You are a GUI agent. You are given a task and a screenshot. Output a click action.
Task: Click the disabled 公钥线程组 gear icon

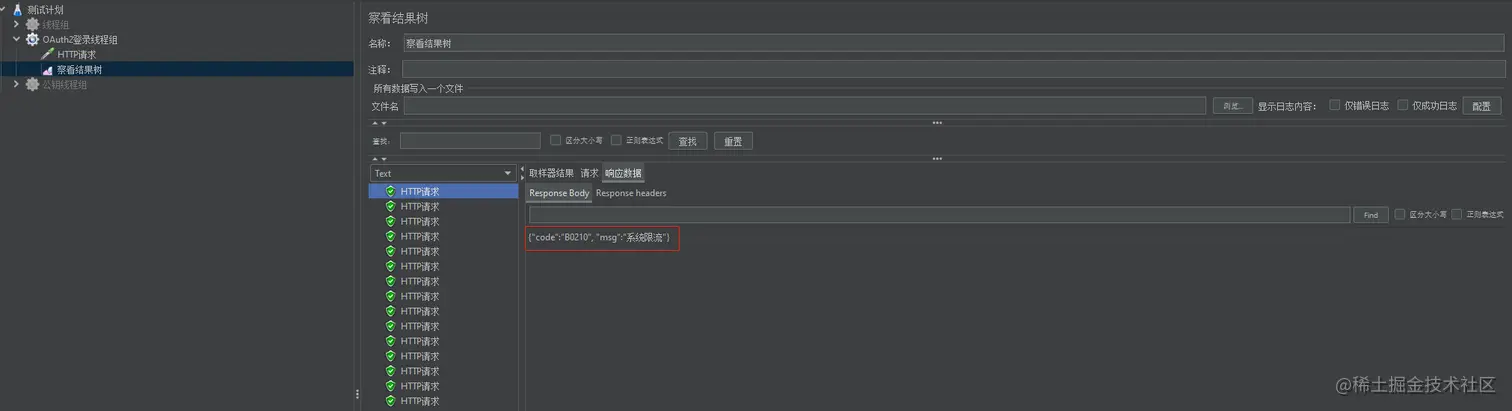[32, 85]
